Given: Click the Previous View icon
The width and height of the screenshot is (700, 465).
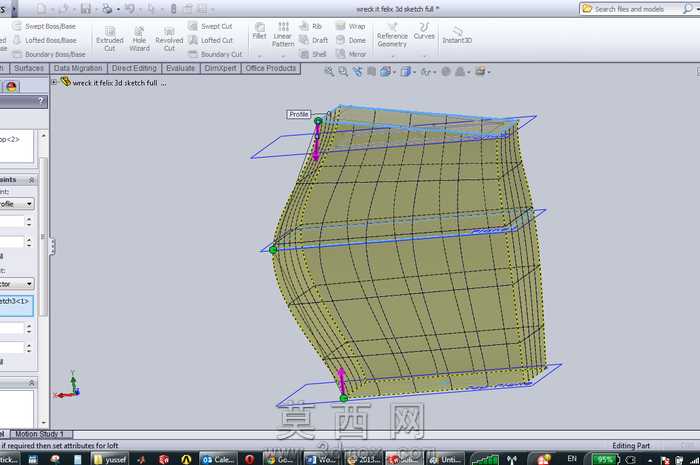Looking at the screenshot, I should [x=357, y=71].
